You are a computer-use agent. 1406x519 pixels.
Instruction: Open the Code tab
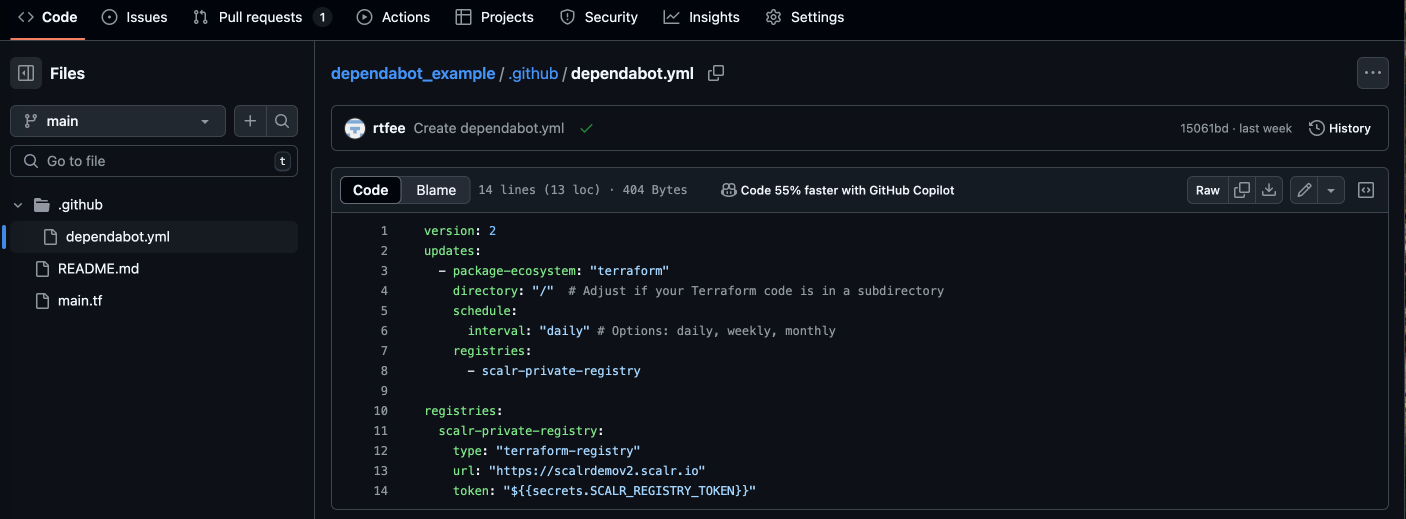point(47,17)
